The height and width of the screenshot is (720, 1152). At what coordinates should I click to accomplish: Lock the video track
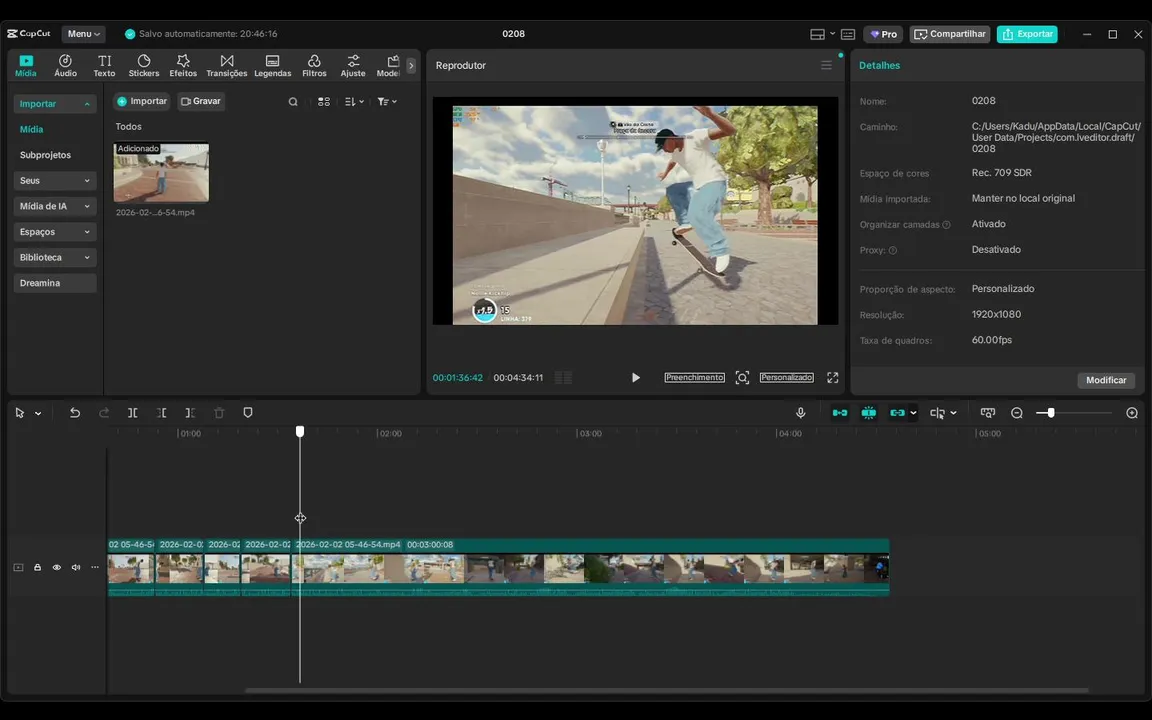click(x=38, y=568)
